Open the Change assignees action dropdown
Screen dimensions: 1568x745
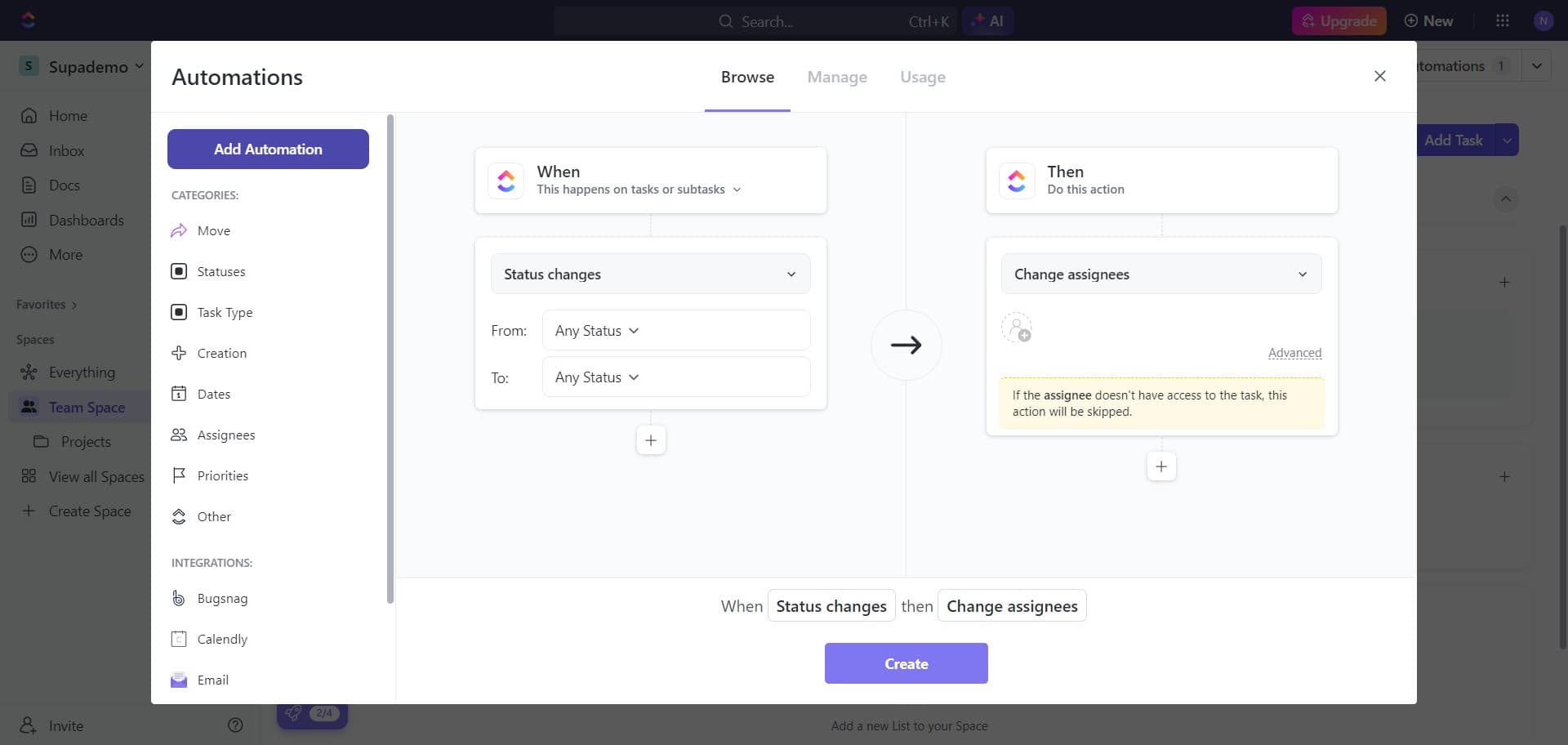[x=1161, y=274]
